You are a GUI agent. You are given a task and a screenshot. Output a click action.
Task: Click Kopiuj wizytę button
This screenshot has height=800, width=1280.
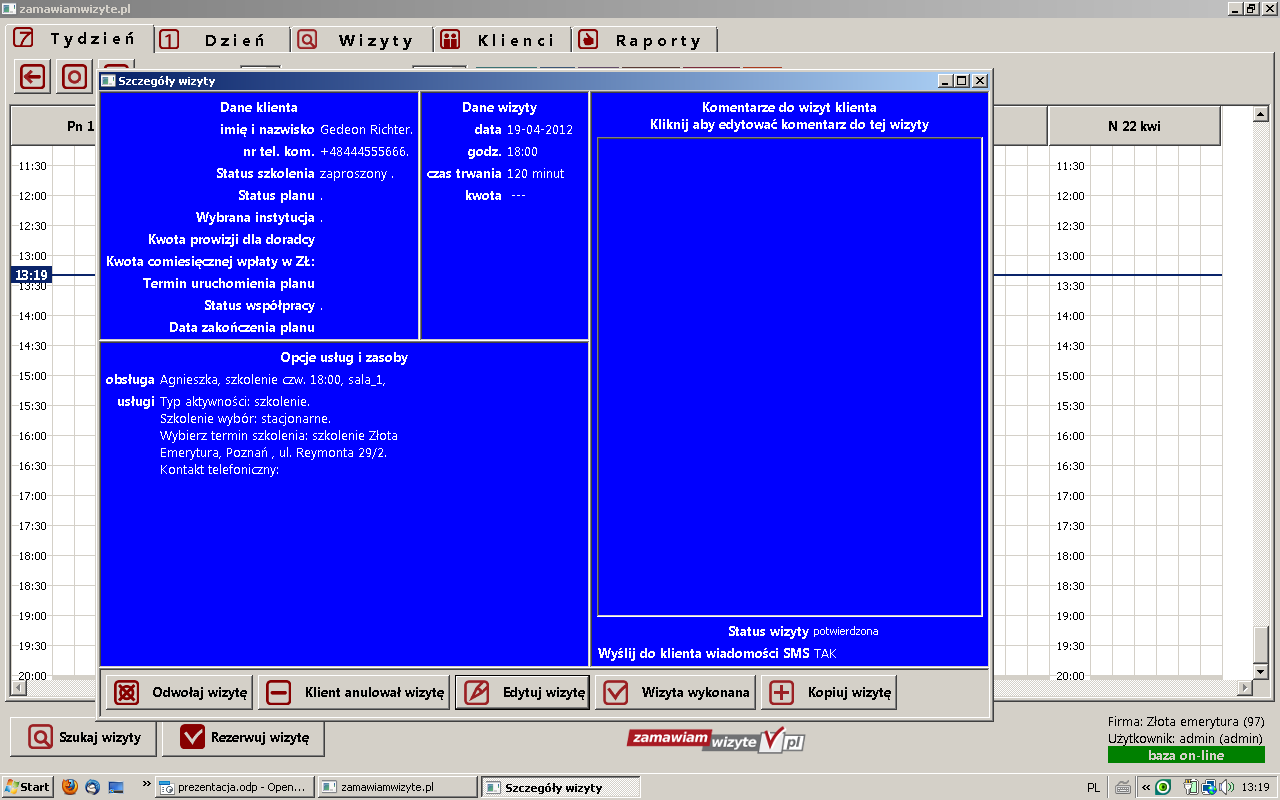tap(829, 692)
